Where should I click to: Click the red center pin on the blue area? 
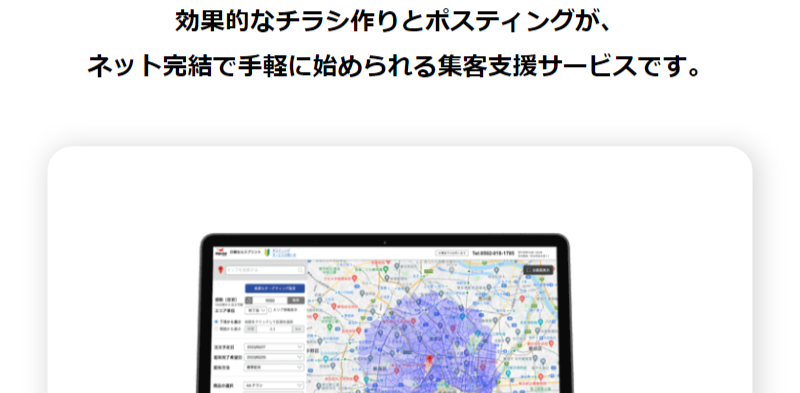click(x=429, y=359)
